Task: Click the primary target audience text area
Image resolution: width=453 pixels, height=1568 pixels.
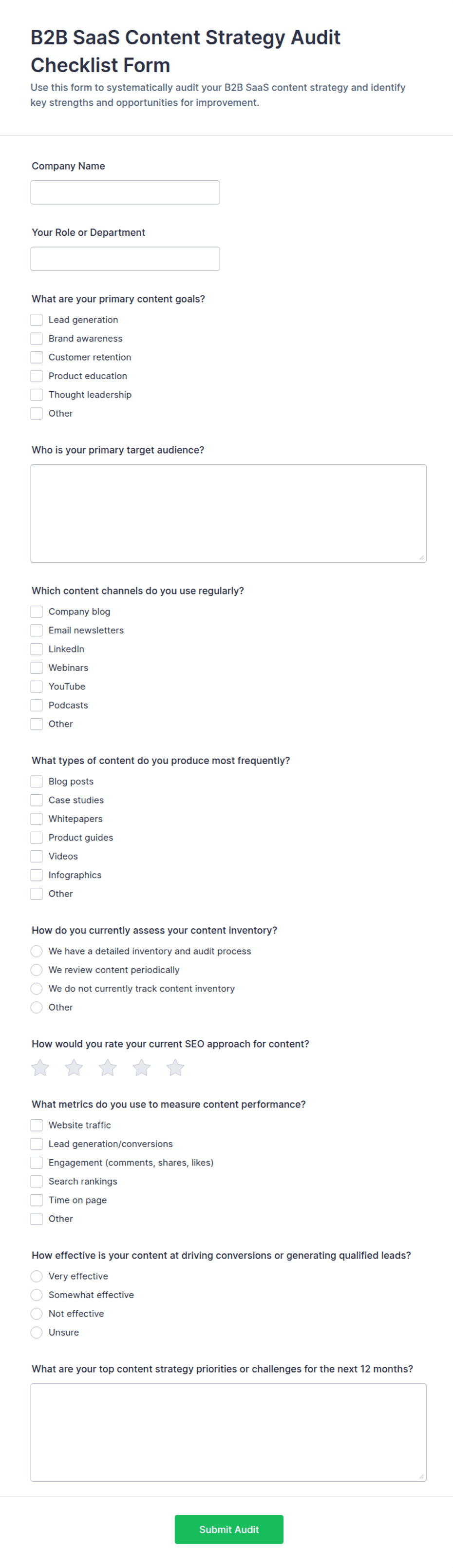Action: [x=228, y=513]
